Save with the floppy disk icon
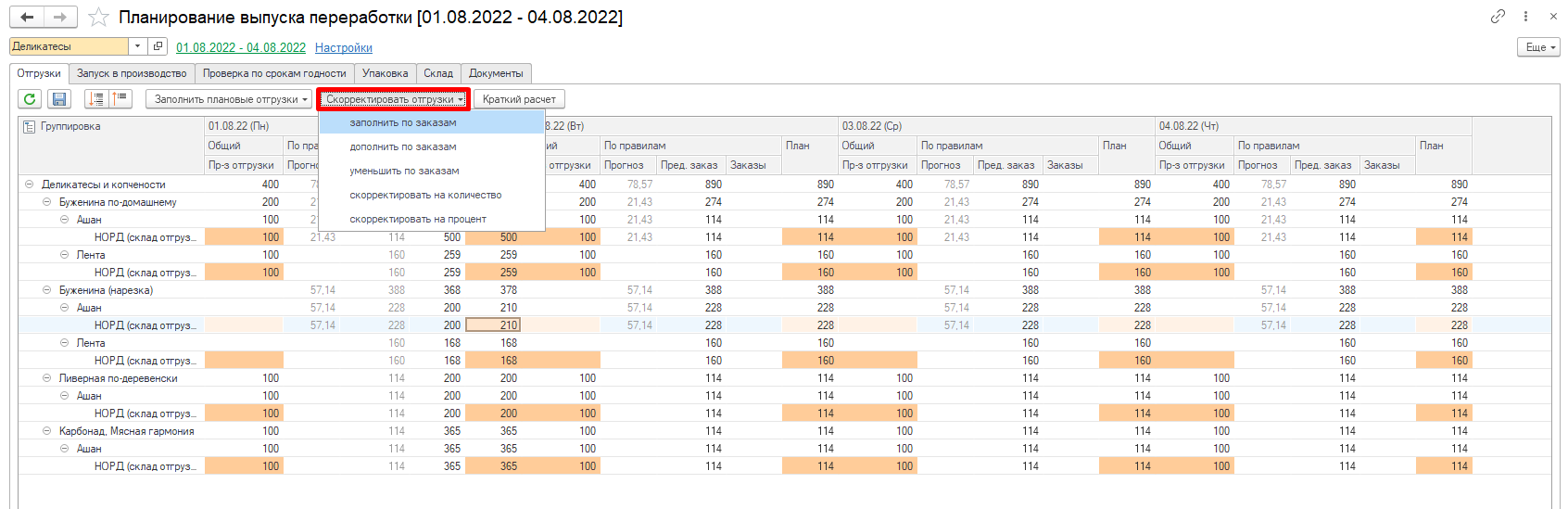This screenshot has height=509, width=1568. pyautogui.click(x=59, y=99)
